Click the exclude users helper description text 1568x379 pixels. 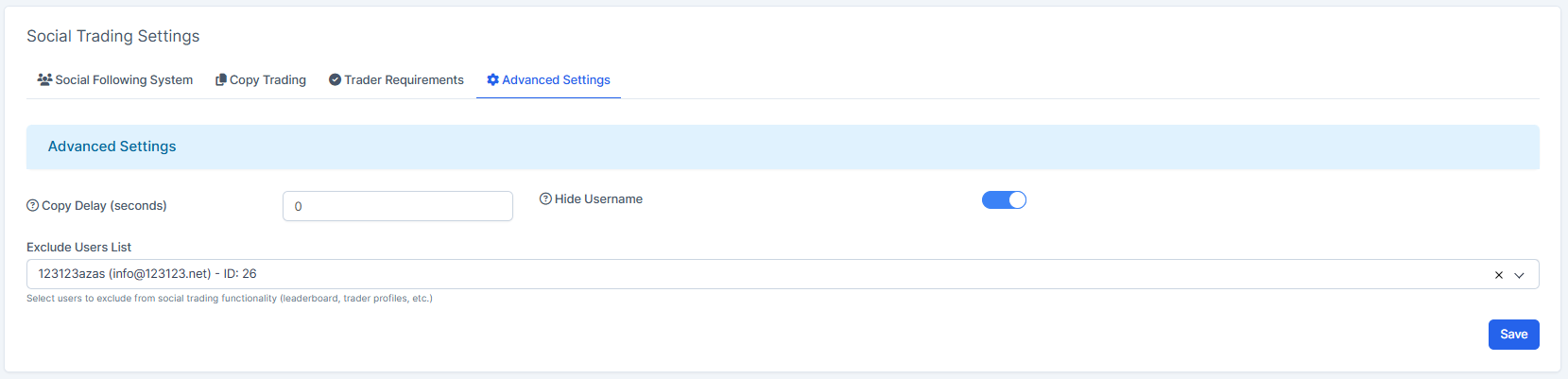point(230,299)
